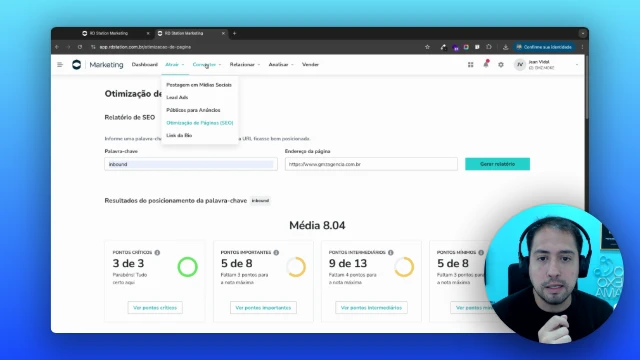Click Pontos Intermediários progress ring
This screenshot has width=640, height=360.
[404, 267]
